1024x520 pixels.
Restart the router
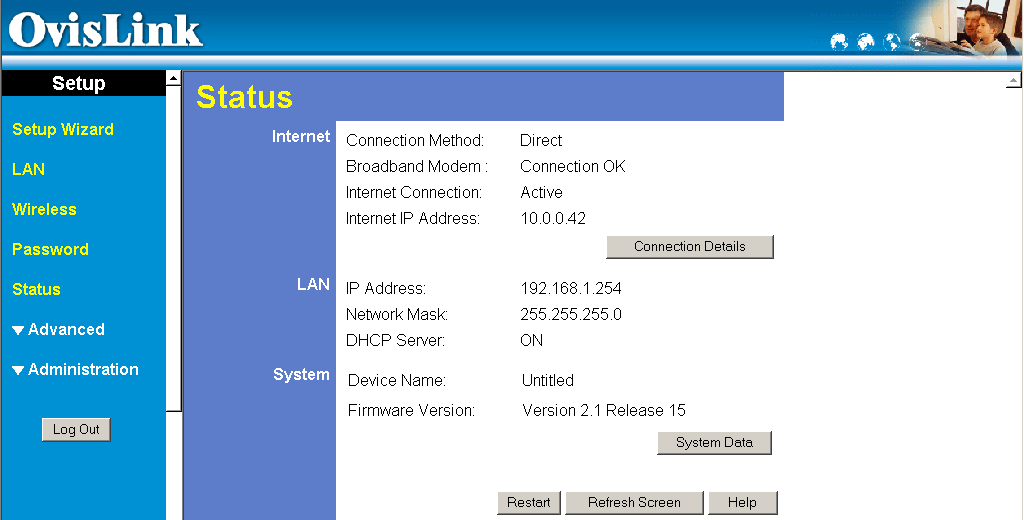click(528, 503)
